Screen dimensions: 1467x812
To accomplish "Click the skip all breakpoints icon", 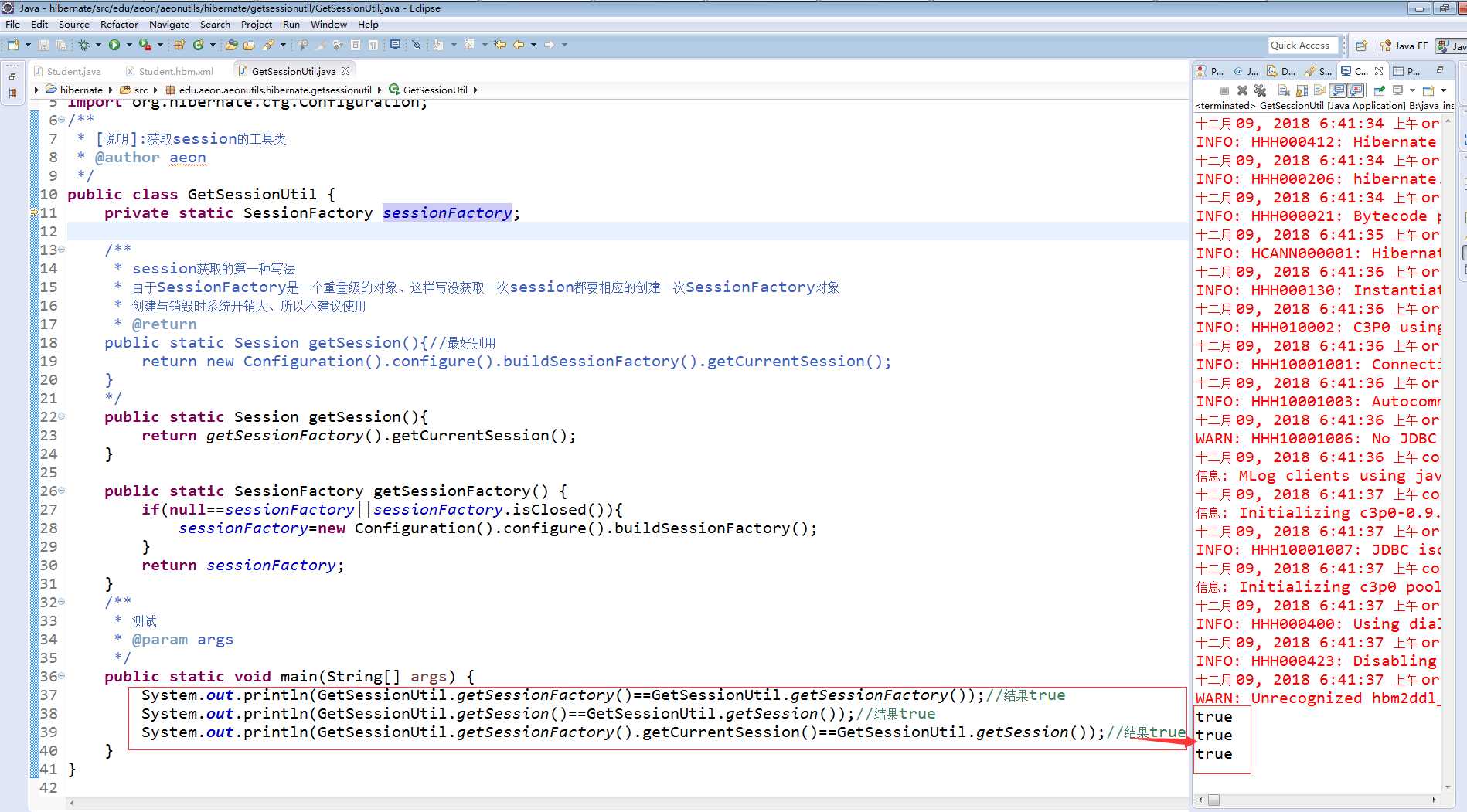I will point(417,45).
